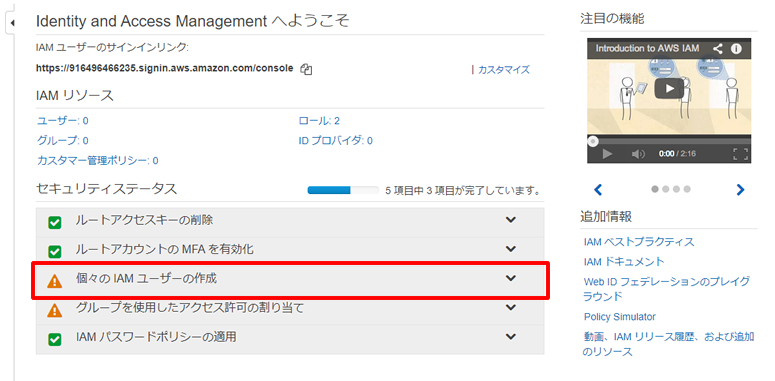Open 動画、IAM リリース履歴 resources link
775x381 pixels.
coord(669,344)
